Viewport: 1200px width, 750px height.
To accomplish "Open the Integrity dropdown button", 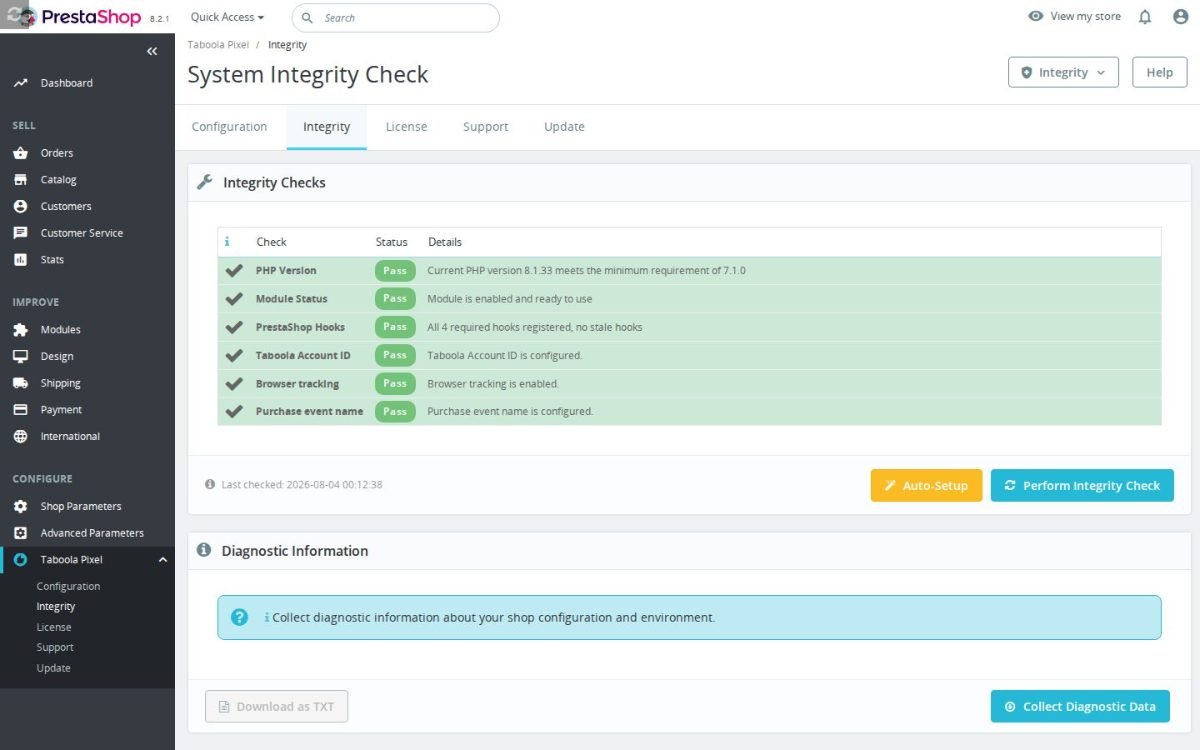I will pos(1063,73).
